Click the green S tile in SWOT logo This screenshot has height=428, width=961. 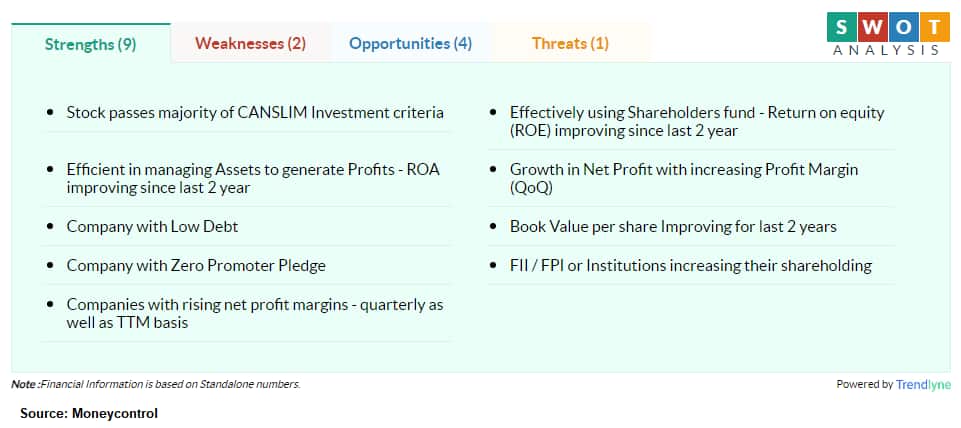(x=841, y=27)
